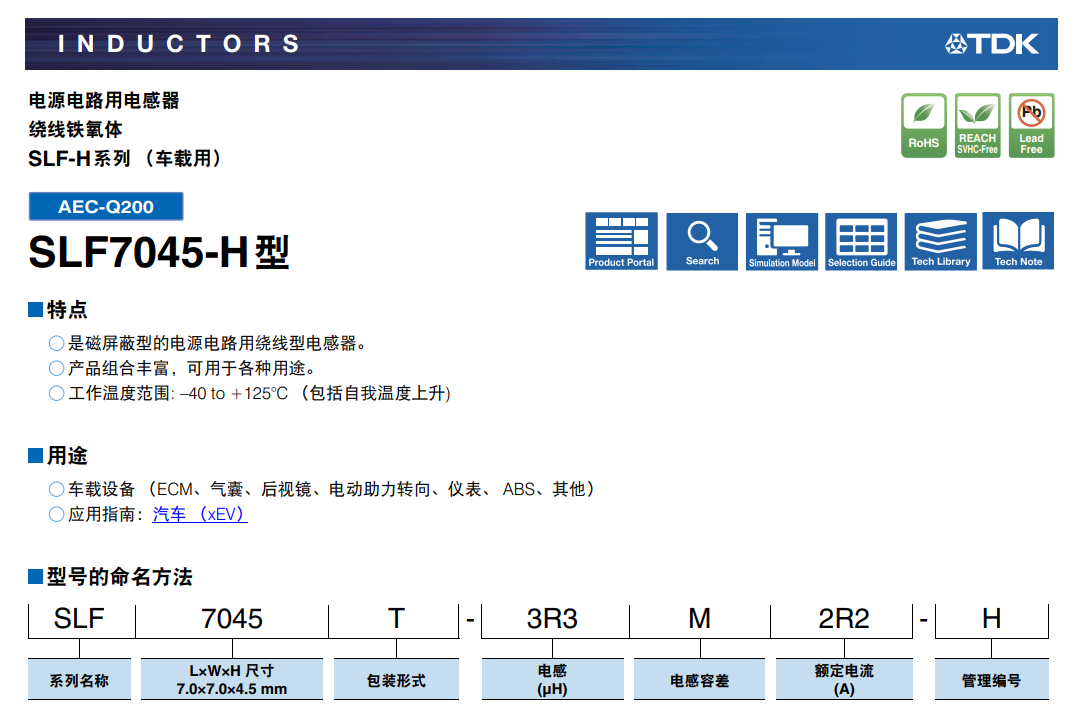This screenshot has height=722, width=1087.
Task: Click the 7045 dimension code box
Action: point(232,619)
